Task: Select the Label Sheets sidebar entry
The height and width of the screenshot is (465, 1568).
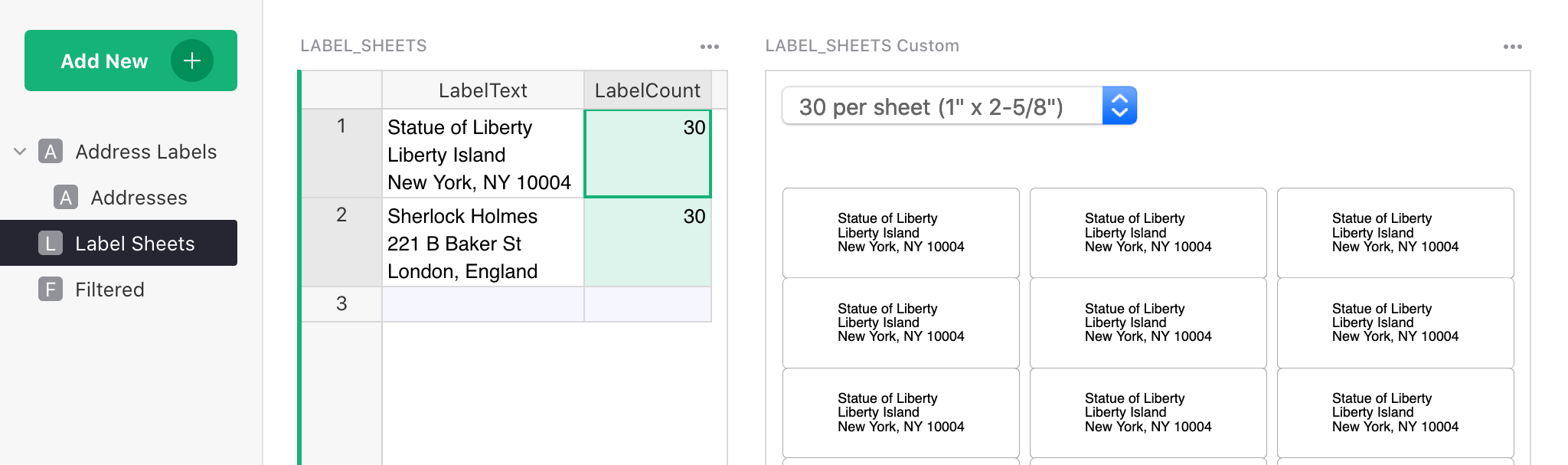Action: click(134, 243)
